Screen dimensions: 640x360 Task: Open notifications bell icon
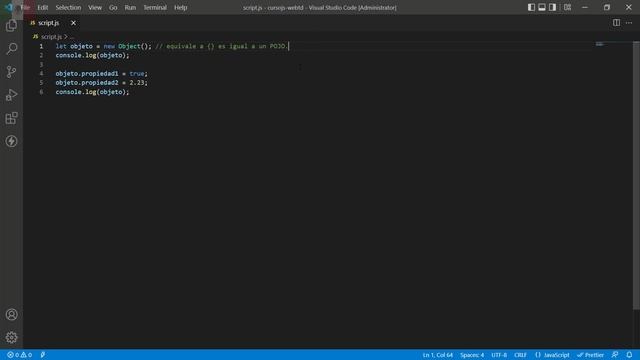tap(629, 355)
